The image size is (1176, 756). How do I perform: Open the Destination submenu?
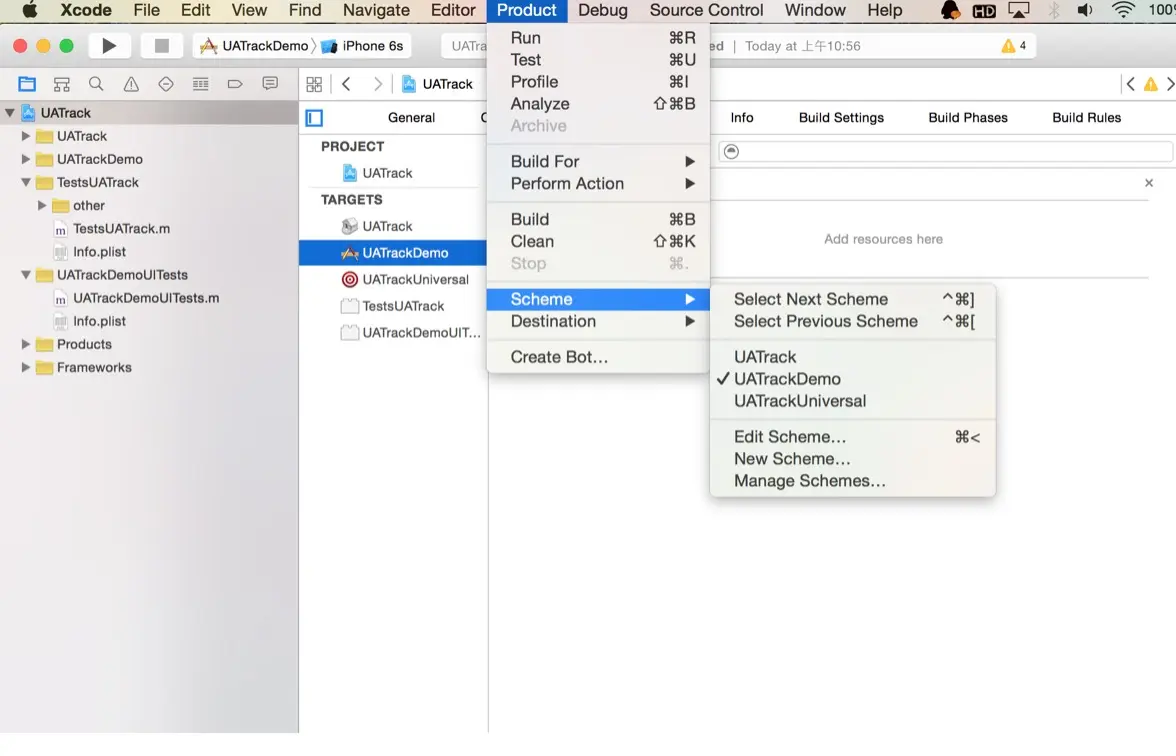pos(598,322)
